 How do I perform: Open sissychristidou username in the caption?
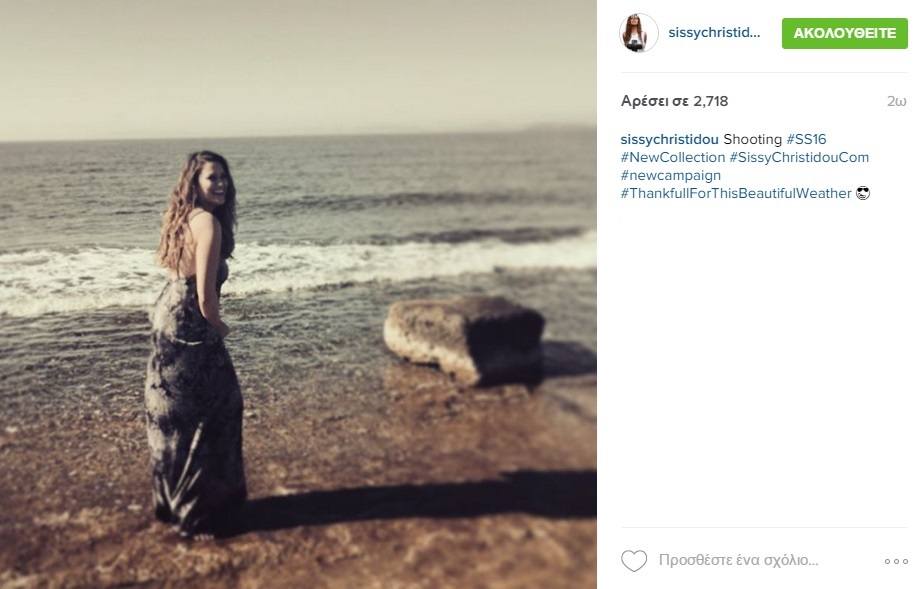tap(669, 140)
